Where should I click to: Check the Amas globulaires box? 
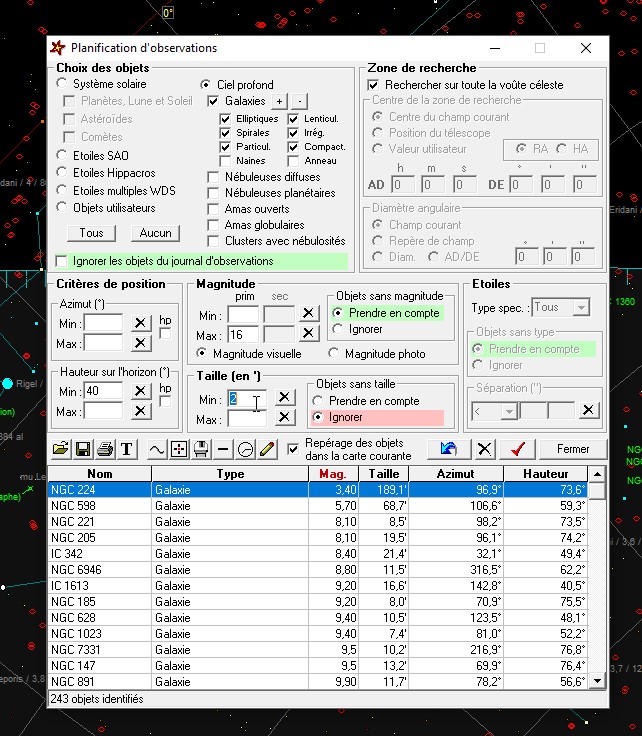(213, 225)
